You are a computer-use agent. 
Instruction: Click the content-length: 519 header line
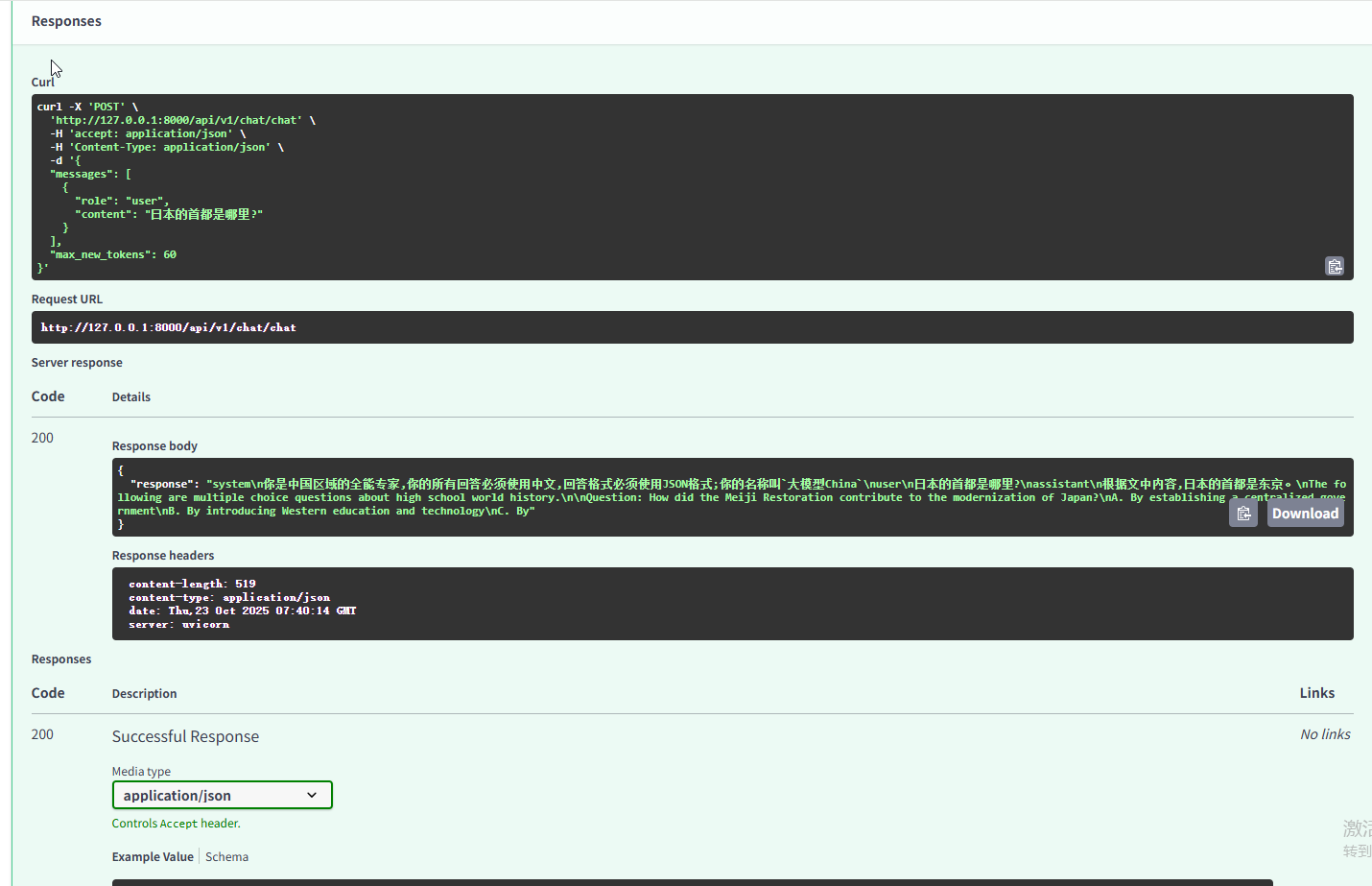coord(193,584)
